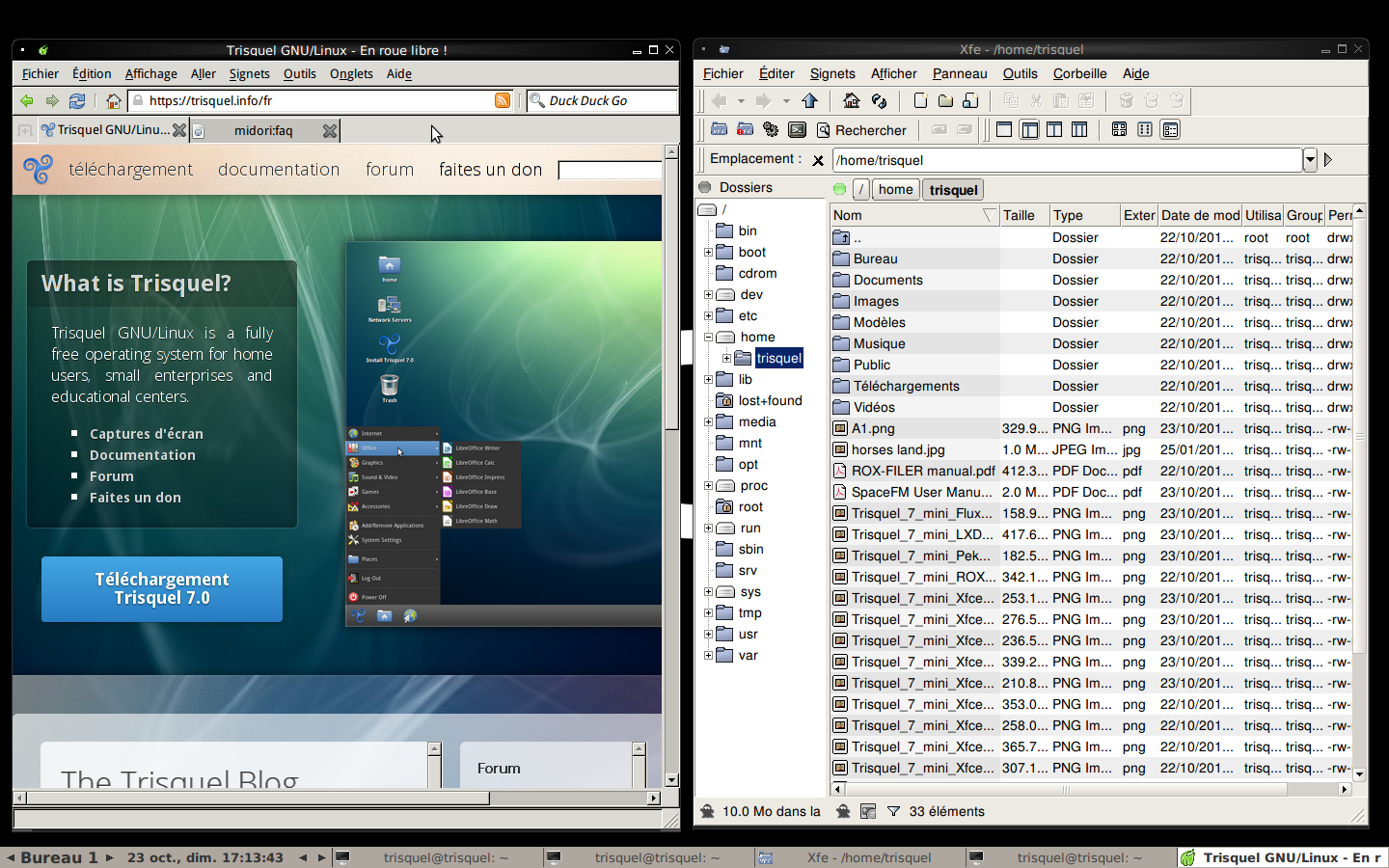Open new tab icon in Midori tab bar
This screenshot has height=868, width=1389.
point(23,130)
